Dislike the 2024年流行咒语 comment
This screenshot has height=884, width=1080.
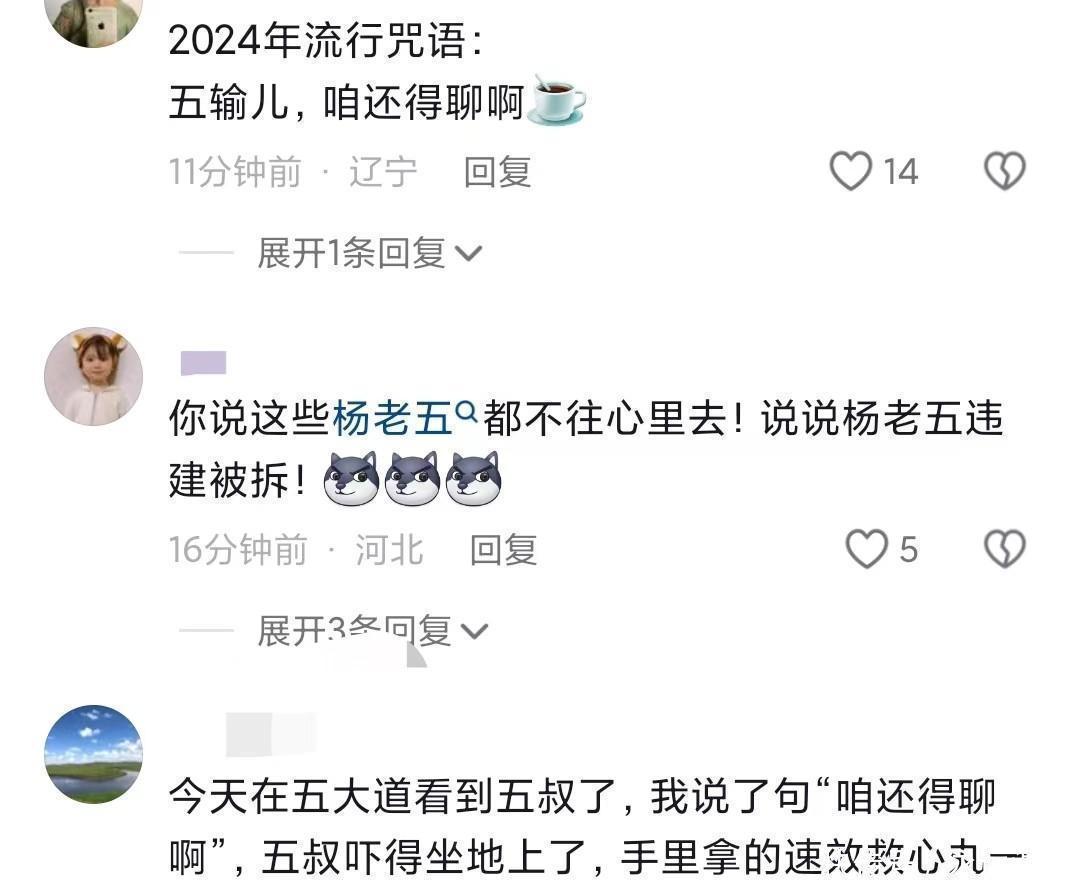(x=1005, y=171)
